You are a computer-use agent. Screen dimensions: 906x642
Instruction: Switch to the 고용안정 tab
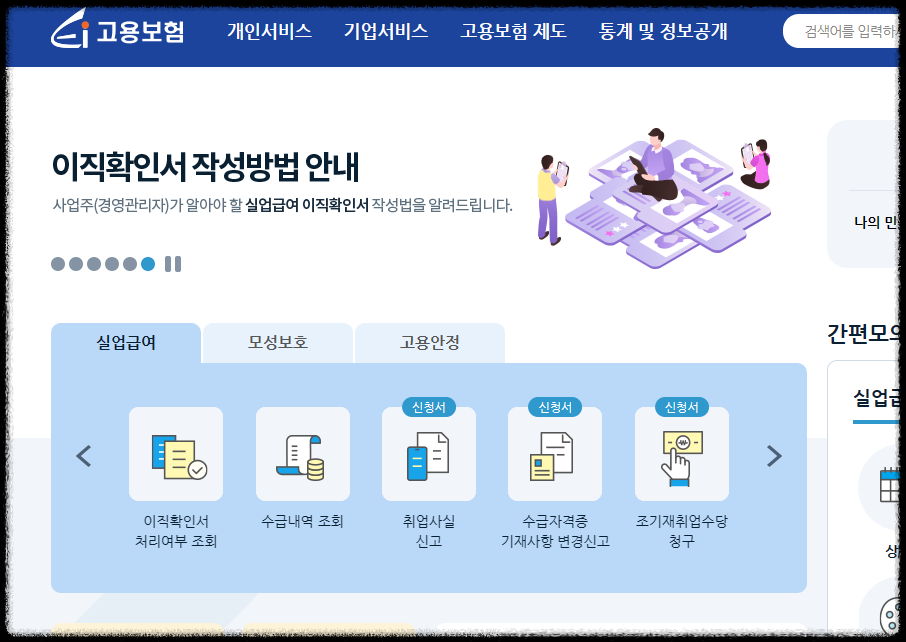pos(429,342)
